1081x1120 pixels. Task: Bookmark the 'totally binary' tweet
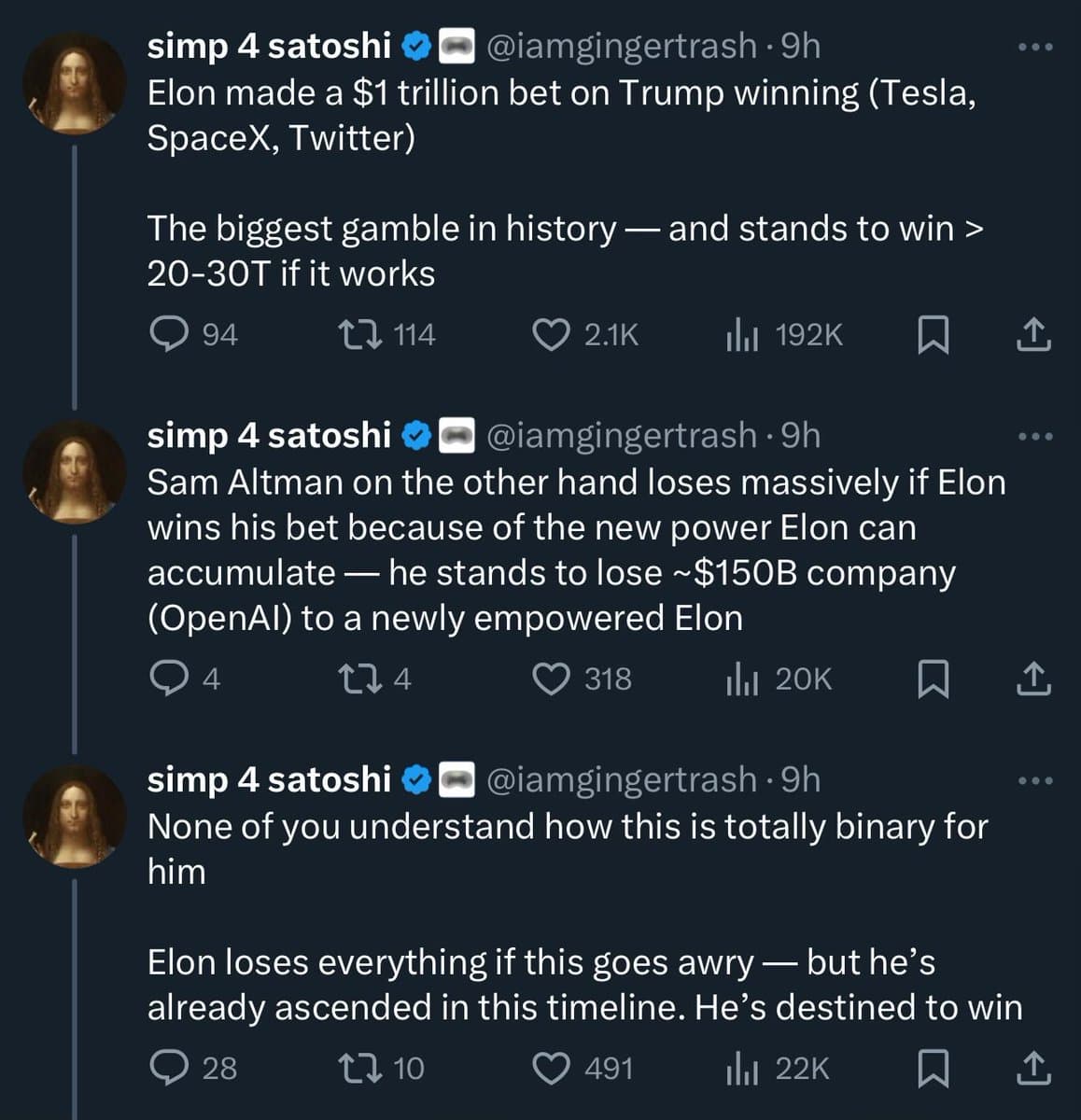[933, 1068]
